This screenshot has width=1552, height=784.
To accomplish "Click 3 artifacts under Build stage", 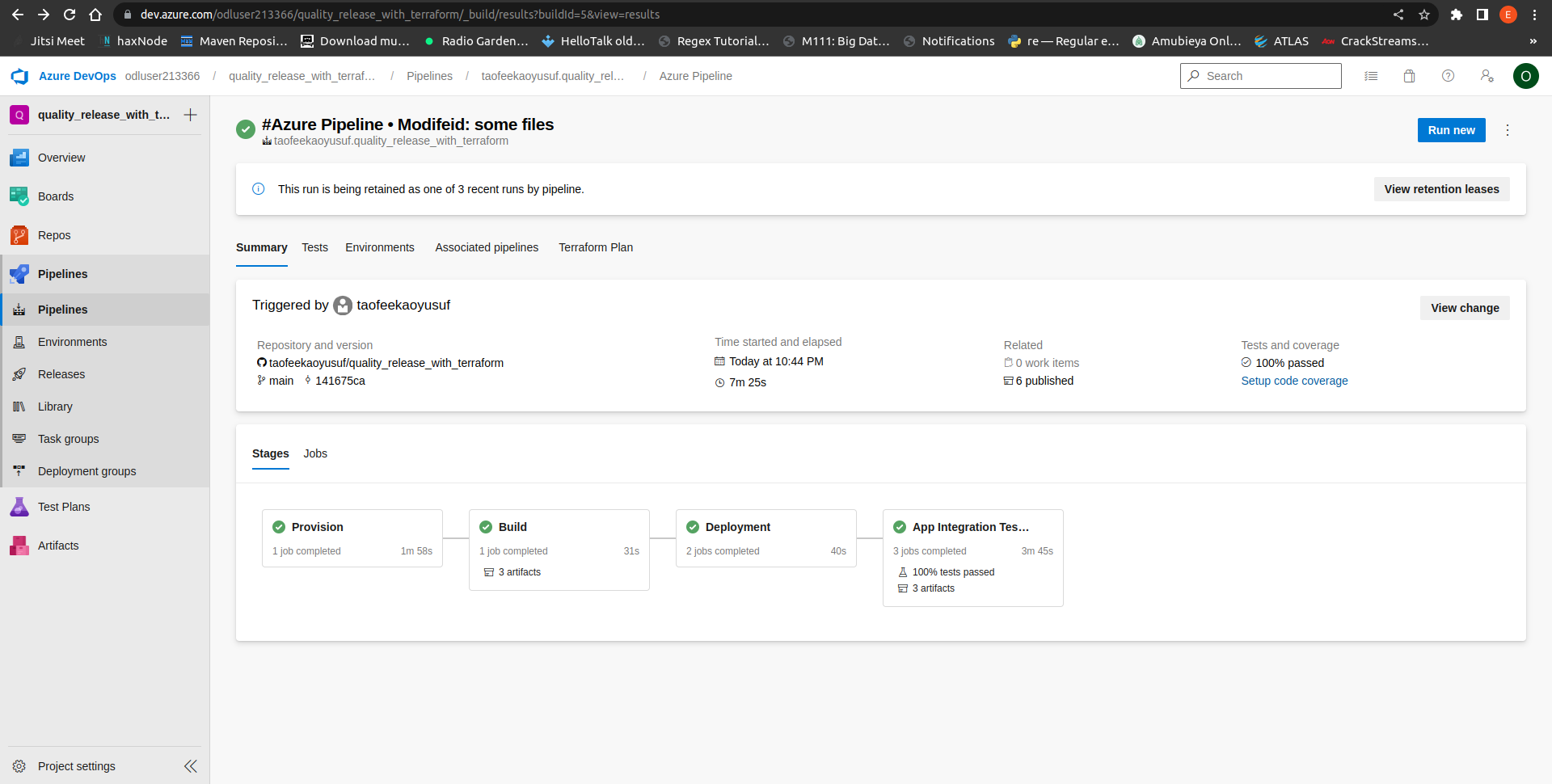I will pyautogui.click(x=512, y=572).
